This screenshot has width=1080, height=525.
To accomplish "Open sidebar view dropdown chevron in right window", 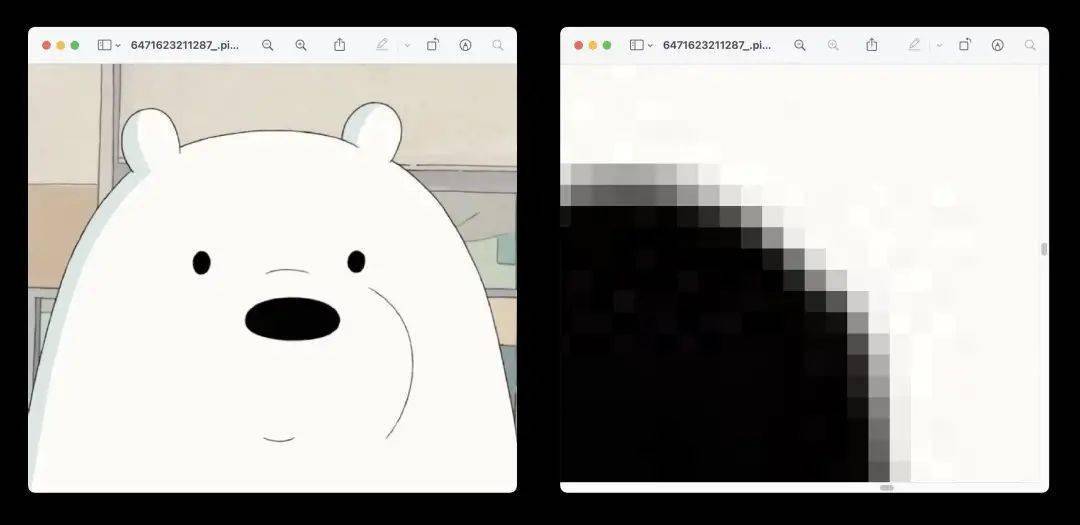I will click(650, 45).
